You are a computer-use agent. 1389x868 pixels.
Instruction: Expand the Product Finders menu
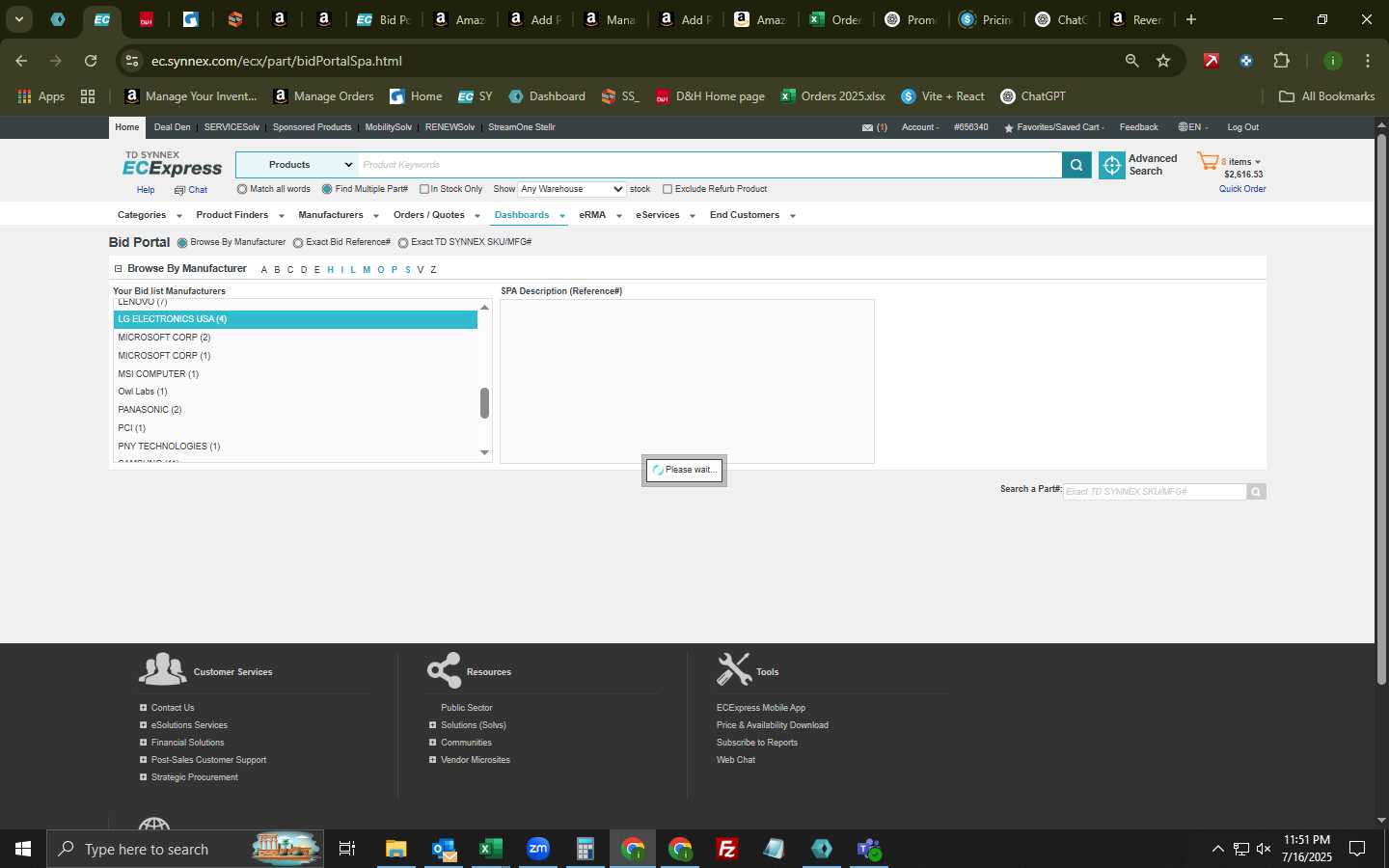(x=240, y=215)
